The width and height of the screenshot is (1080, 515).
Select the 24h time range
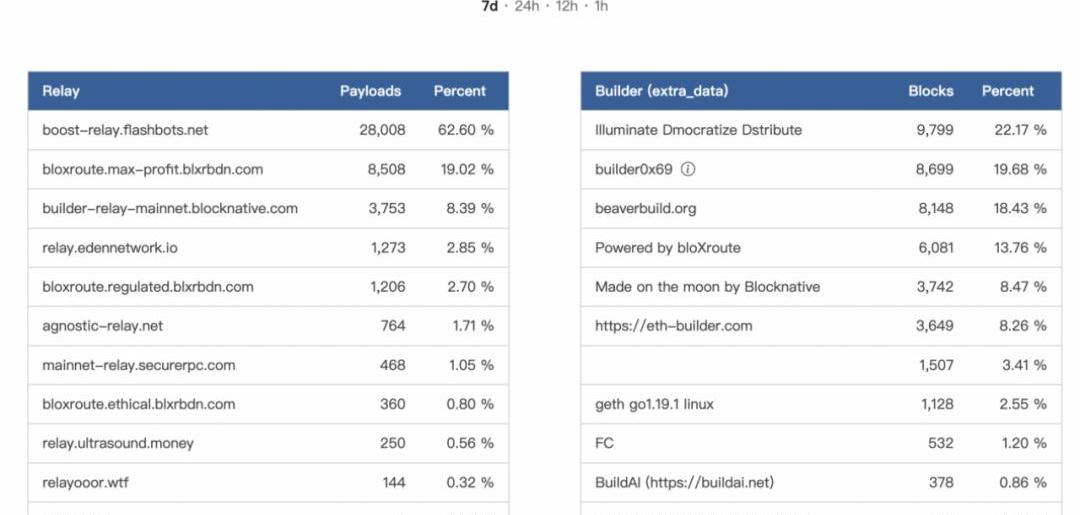click(x=526, y=7)
